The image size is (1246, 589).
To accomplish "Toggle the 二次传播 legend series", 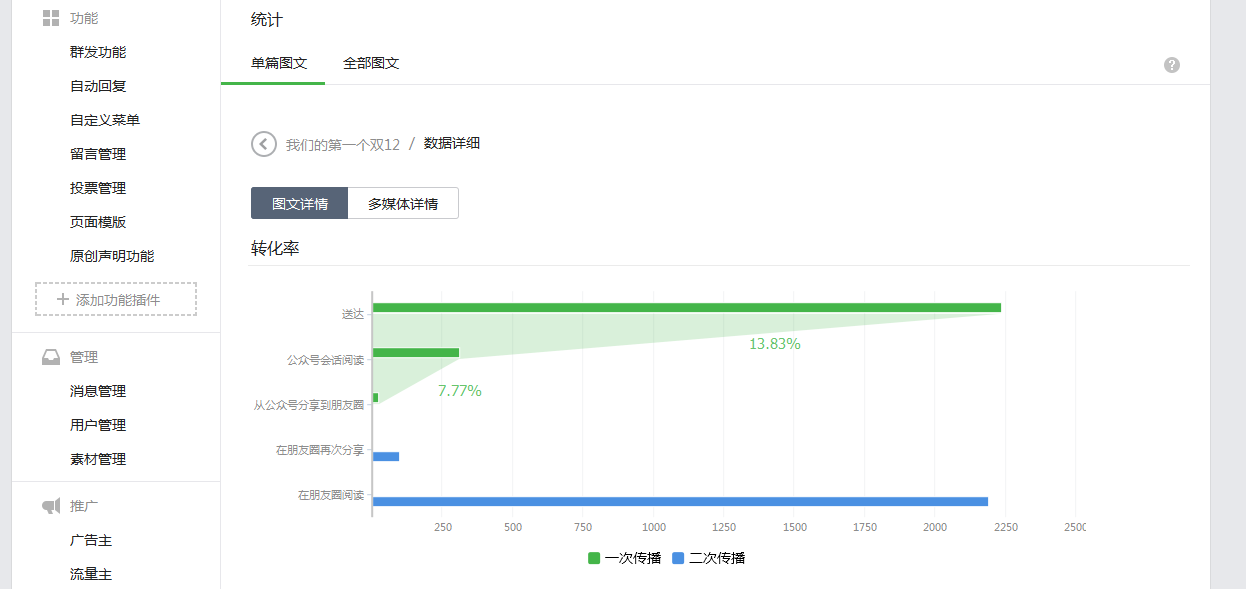I will pyautogui.click(x=709, y=558).
